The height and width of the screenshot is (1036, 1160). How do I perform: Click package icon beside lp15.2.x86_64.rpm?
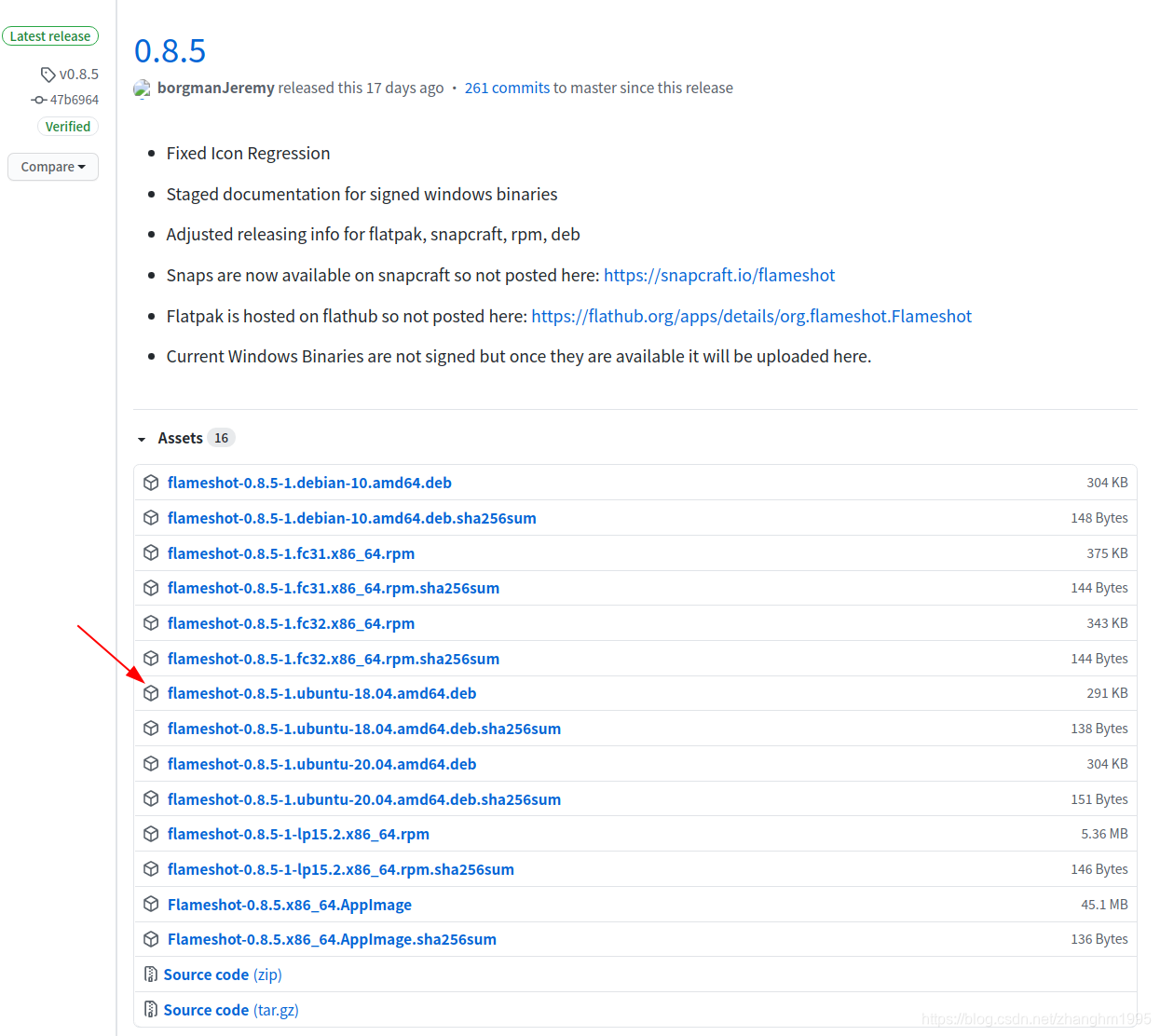pyautogui.click(x=151, y=834)
